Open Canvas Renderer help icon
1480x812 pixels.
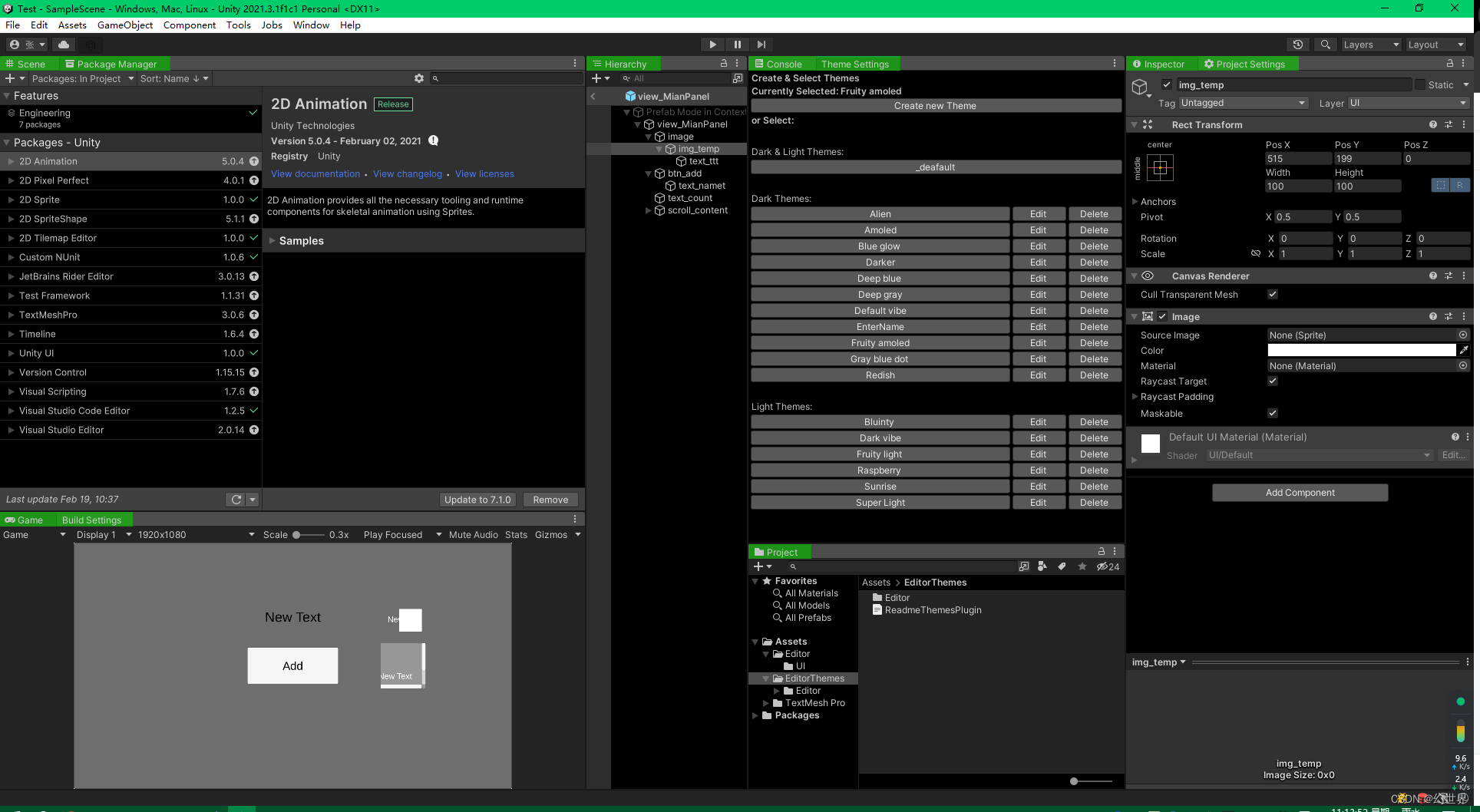click(1433, 276)
